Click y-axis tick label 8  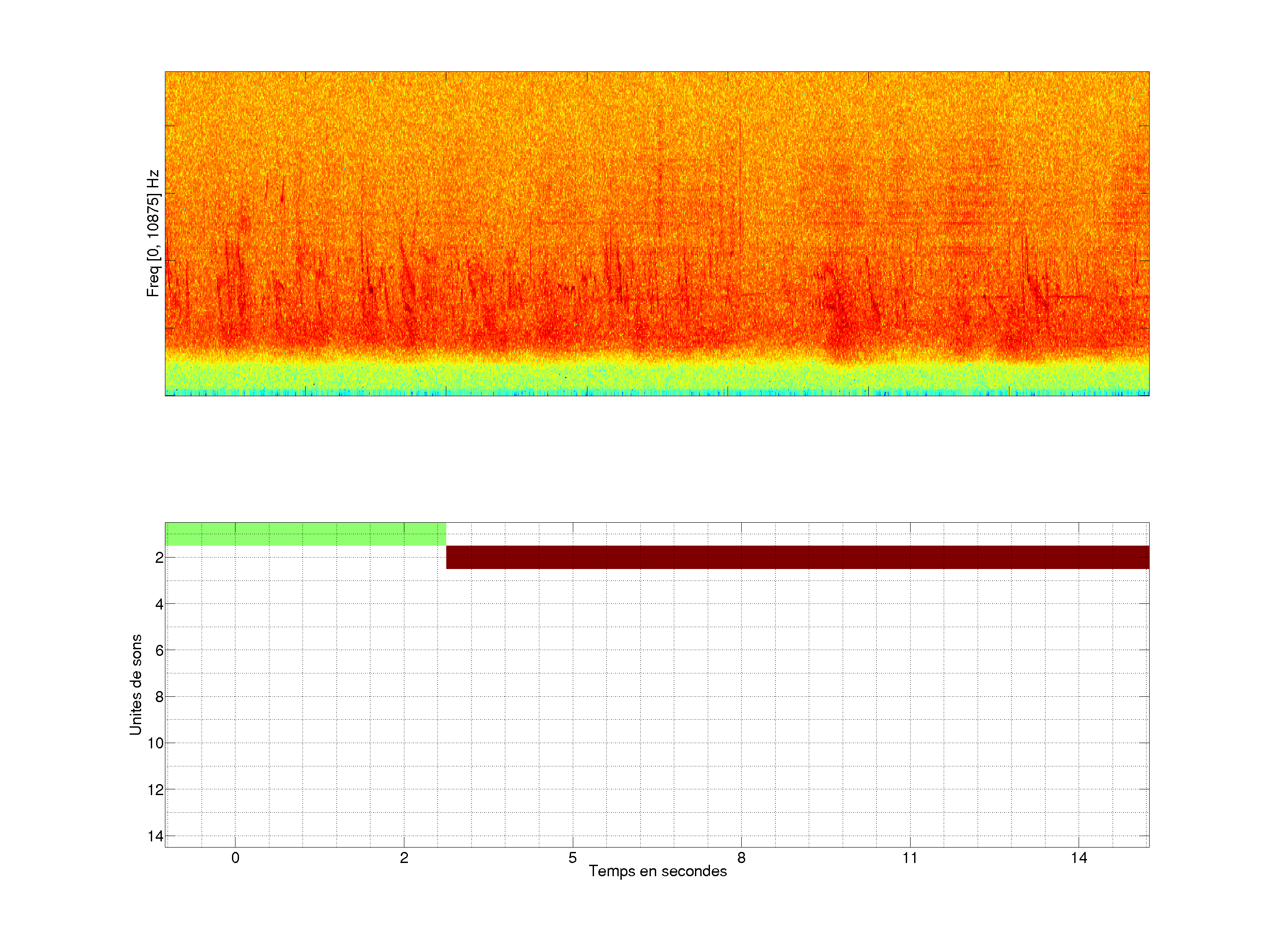click(x=159, y=697)
